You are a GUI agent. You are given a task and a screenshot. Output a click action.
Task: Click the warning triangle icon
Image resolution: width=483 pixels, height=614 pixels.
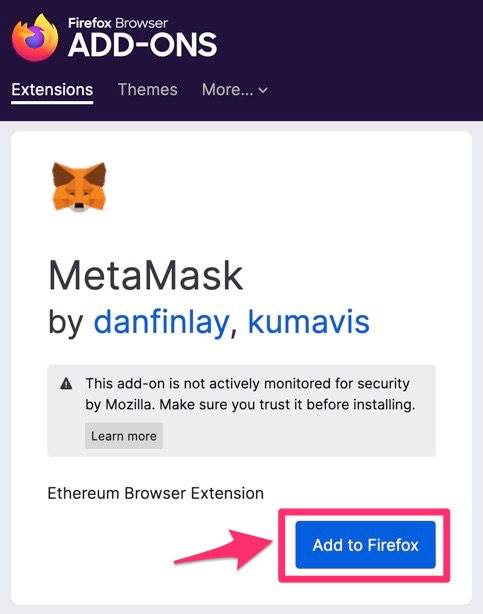click(66, 384)
